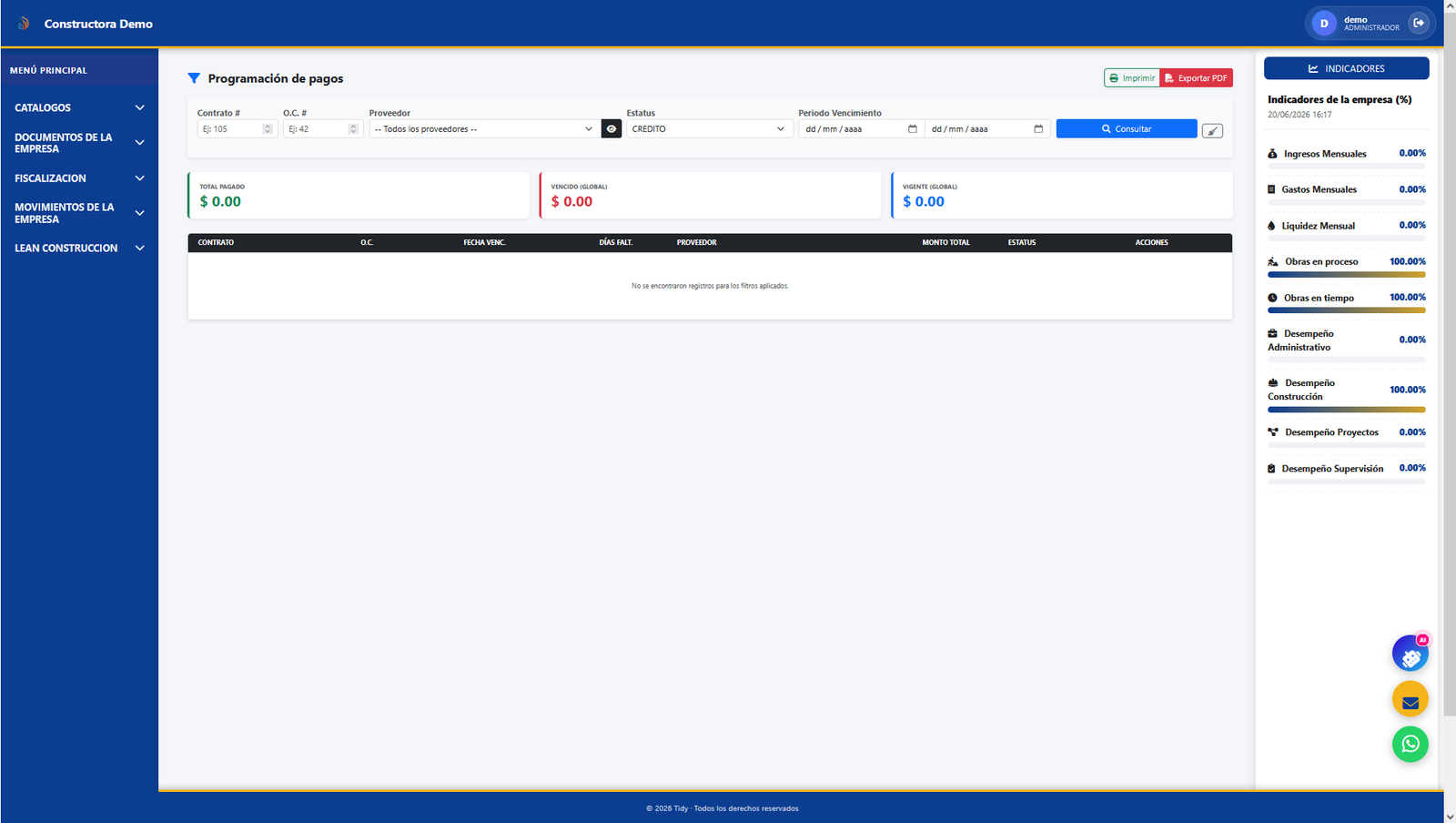Click the Gastos Mensuales icon
The image size is (1456, 823).
(x=1271, y=189)
